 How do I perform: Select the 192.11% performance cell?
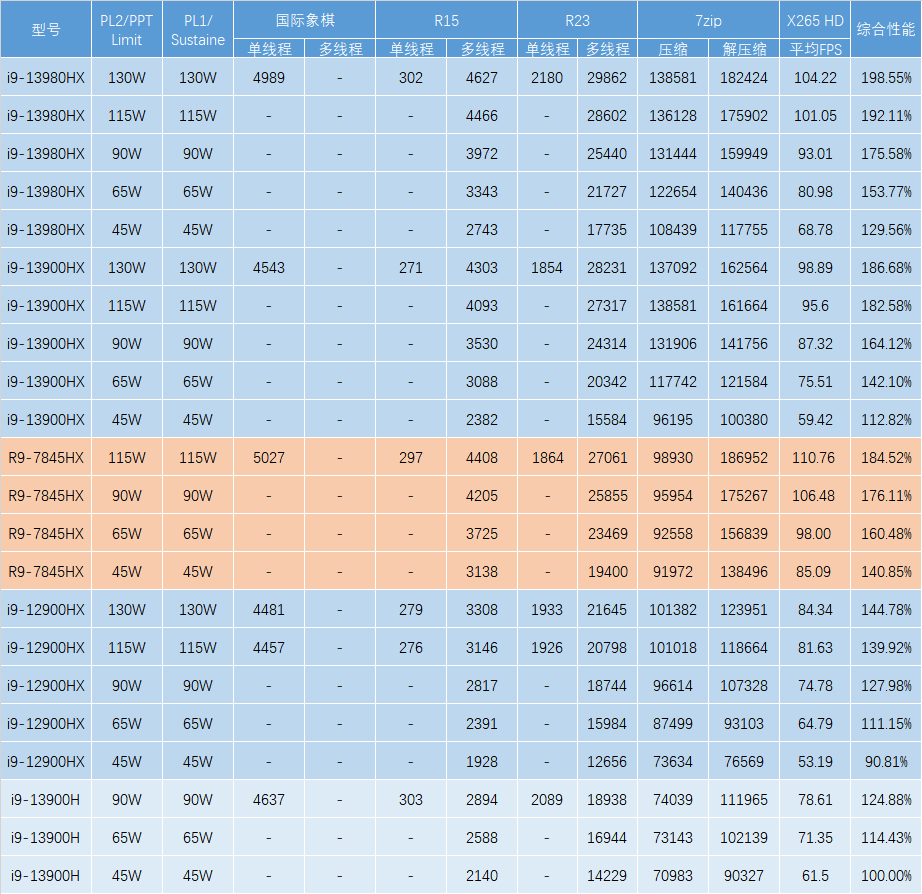point(886,115)
